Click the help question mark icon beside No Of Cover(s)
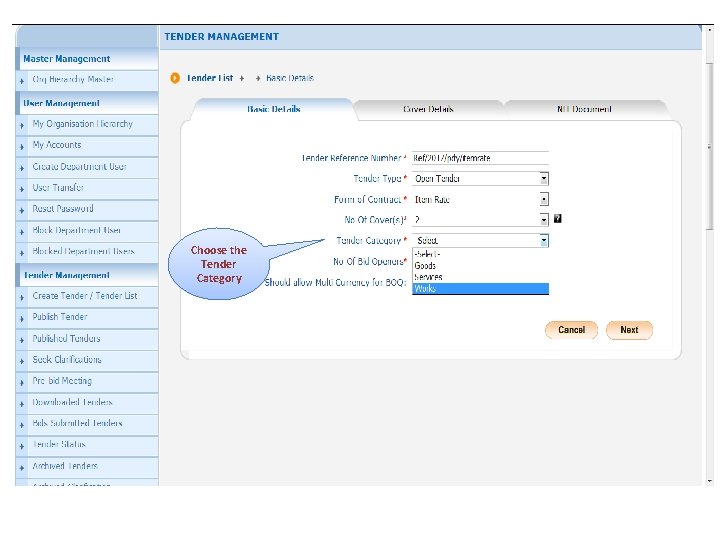 [x=557, y=219]
